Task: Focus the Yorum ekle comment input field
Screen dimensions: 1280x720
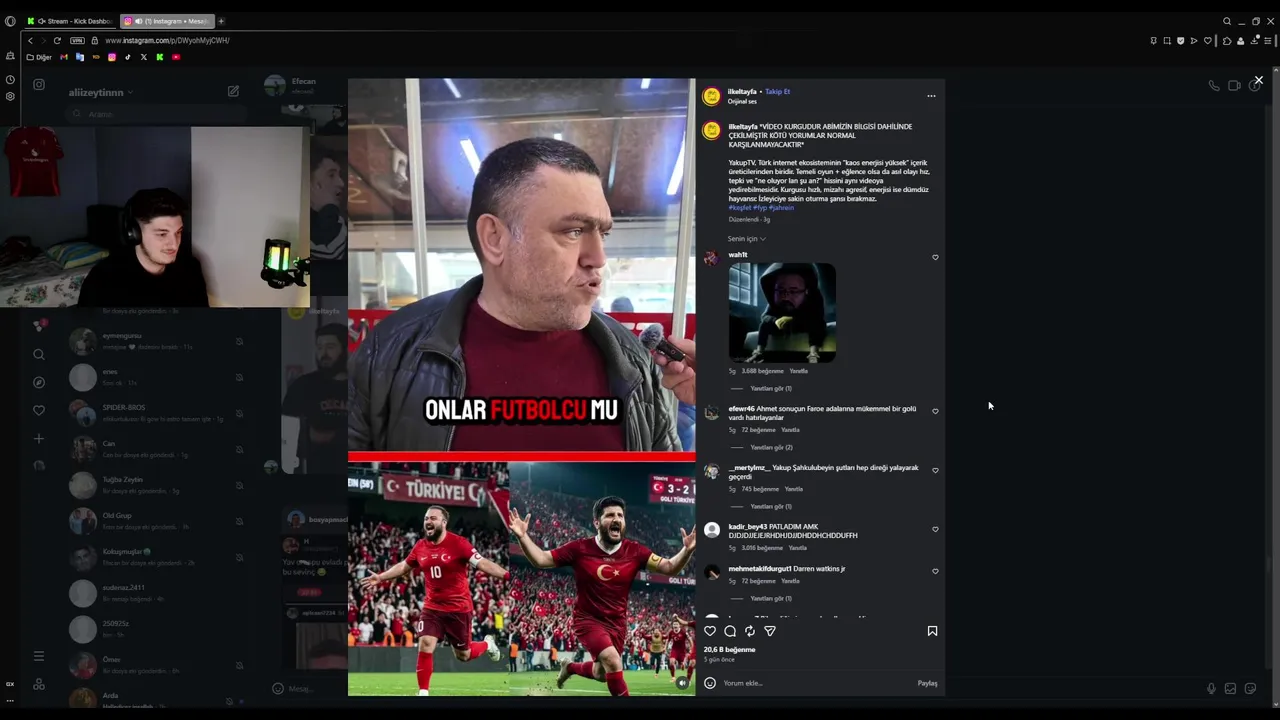Action: [815, 683]
